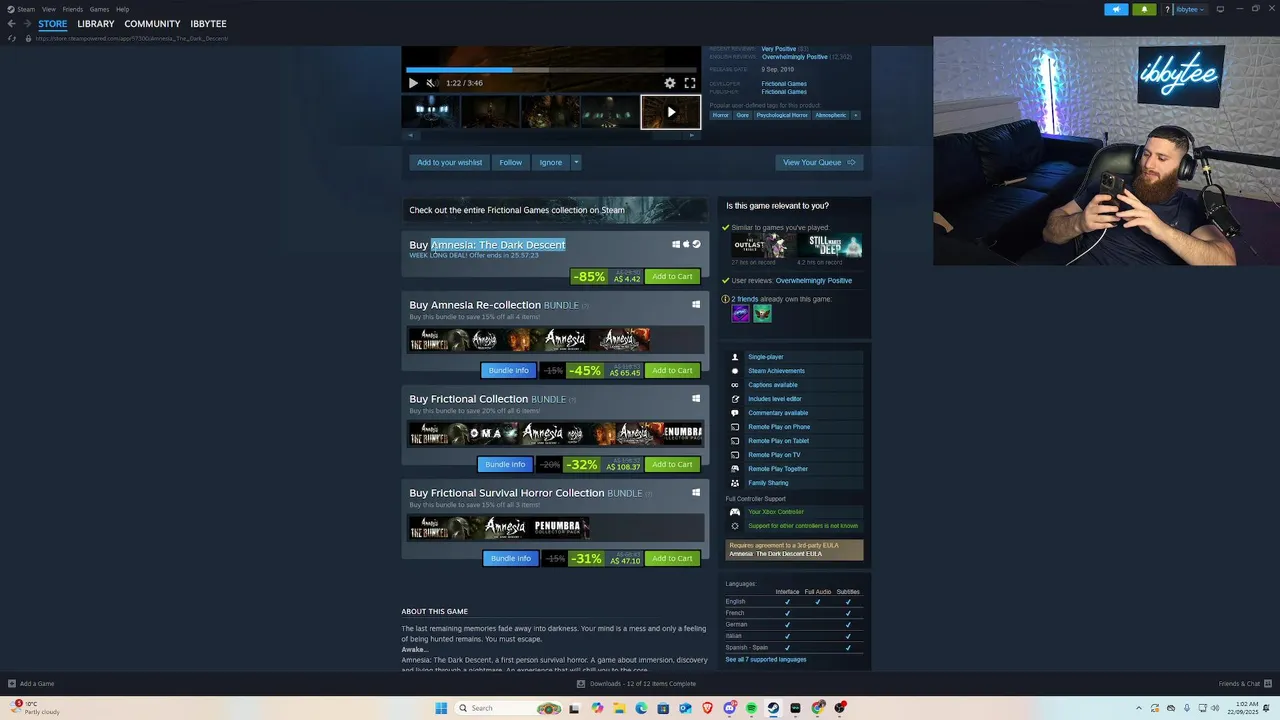Open Remote Play on Phone feature
Viewport: 1280px width, 720px height.
pos(794,427)
